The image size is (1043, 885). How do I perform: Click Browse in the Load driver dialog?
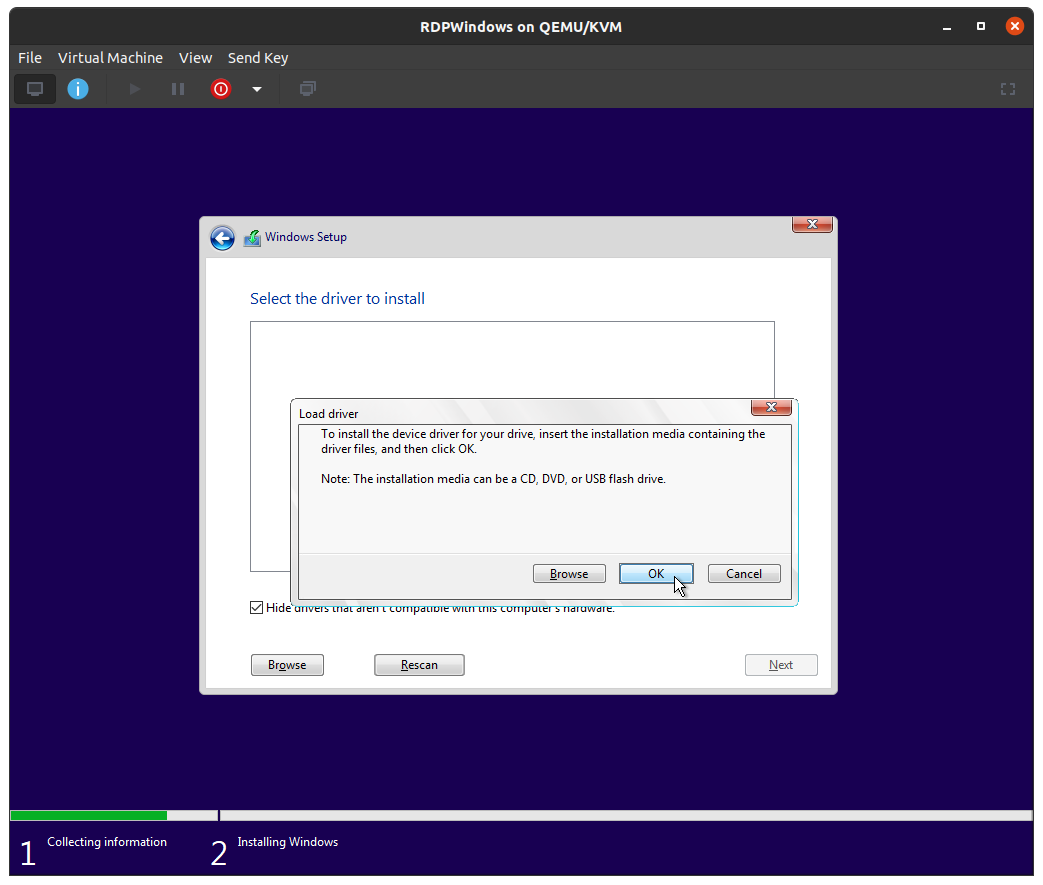click(x=569, y=574)
